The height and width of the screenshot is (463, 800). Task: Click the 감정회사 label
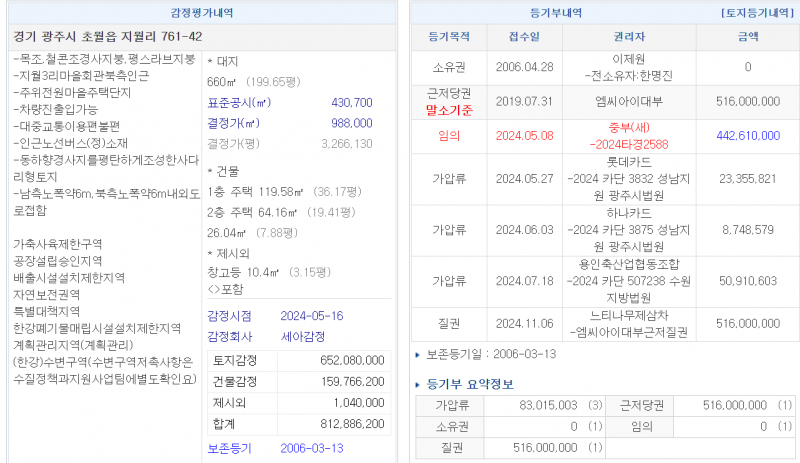pos(229,336)
